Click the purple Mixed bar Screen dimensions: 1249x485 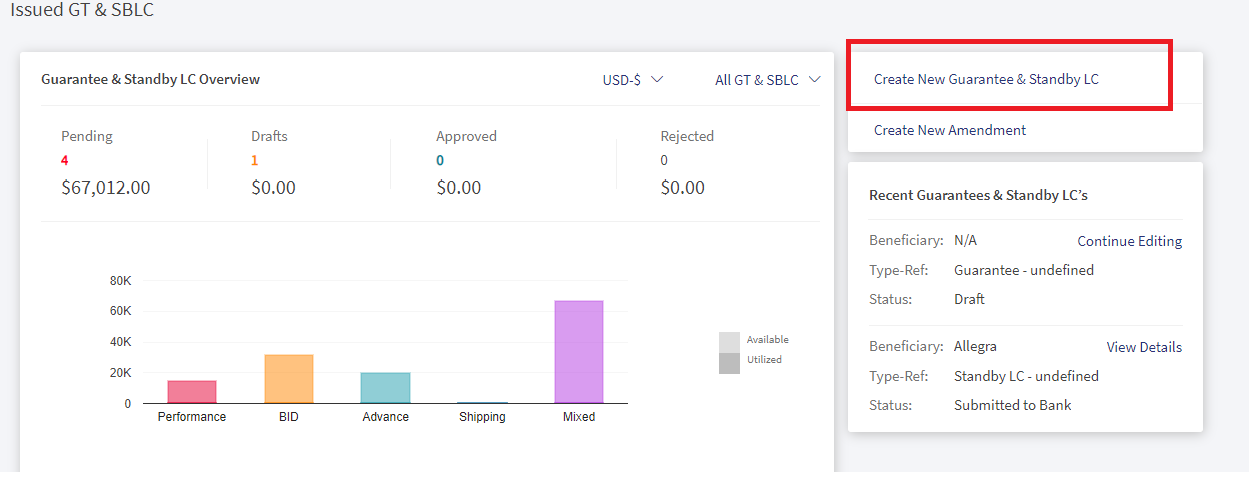click(579, 352)
